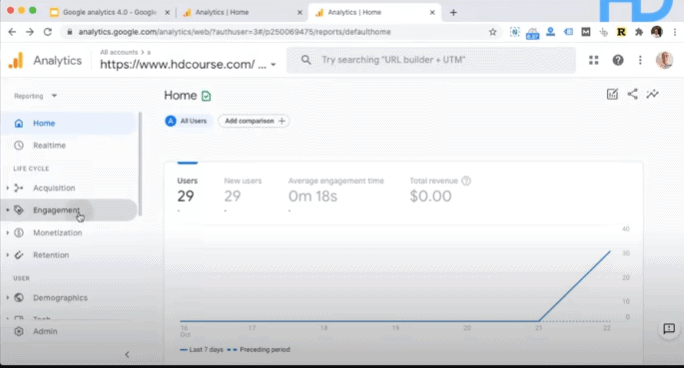
Task: Click All accounts breadcrumb link
Action: (x=119, y=52)
